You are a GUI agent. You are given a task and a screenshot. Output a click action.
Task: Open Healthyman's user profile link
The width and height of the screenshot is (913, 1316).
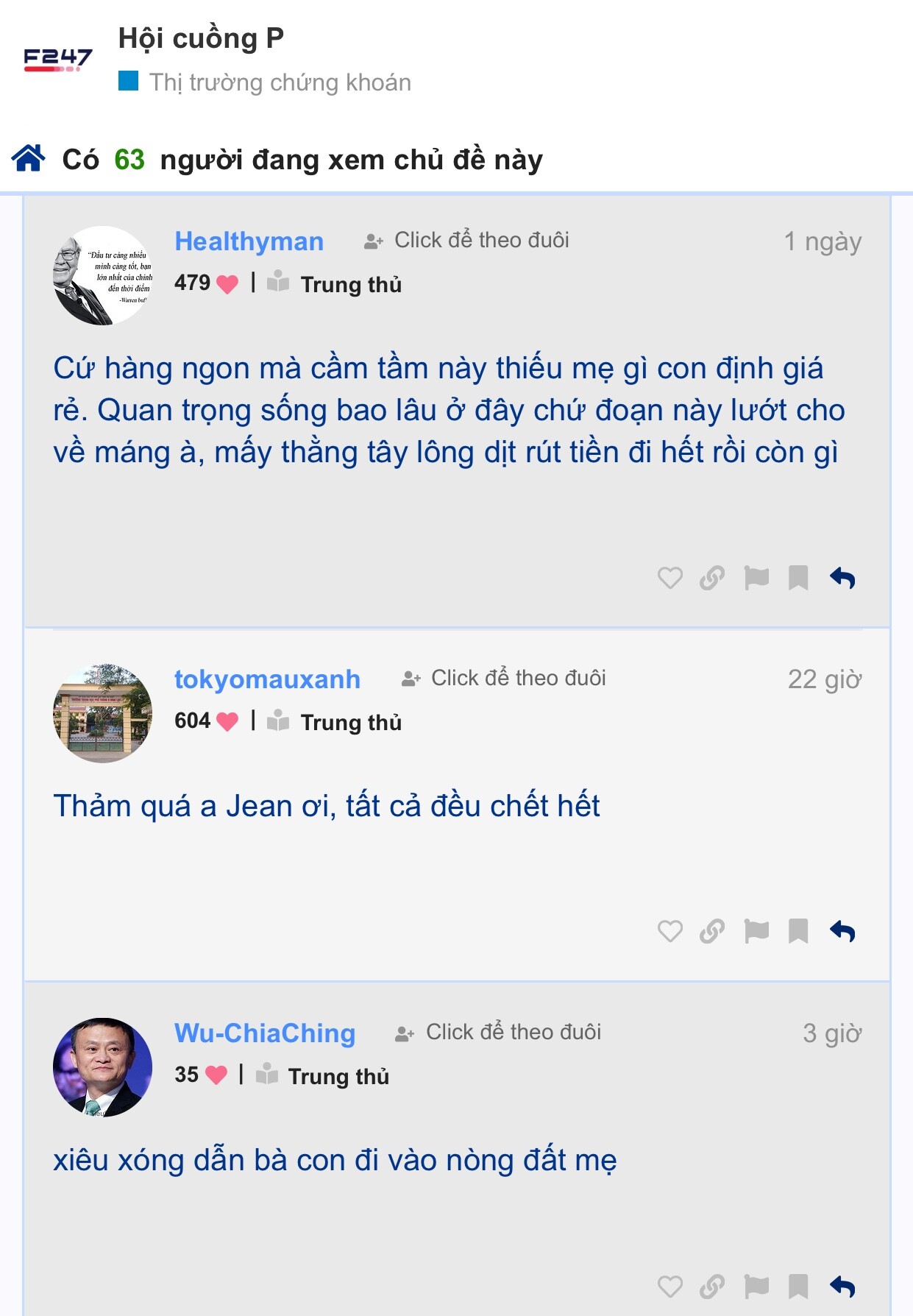click(x=249, y=241)
